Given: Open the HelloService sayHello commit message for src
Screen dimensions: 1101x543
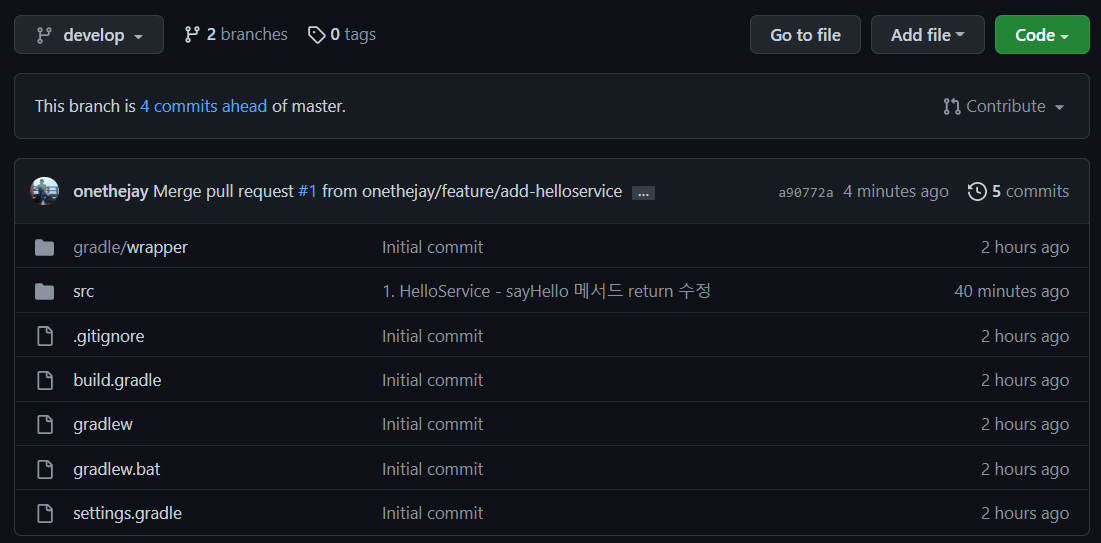Looking at the screenshot, I should [546, 291].
